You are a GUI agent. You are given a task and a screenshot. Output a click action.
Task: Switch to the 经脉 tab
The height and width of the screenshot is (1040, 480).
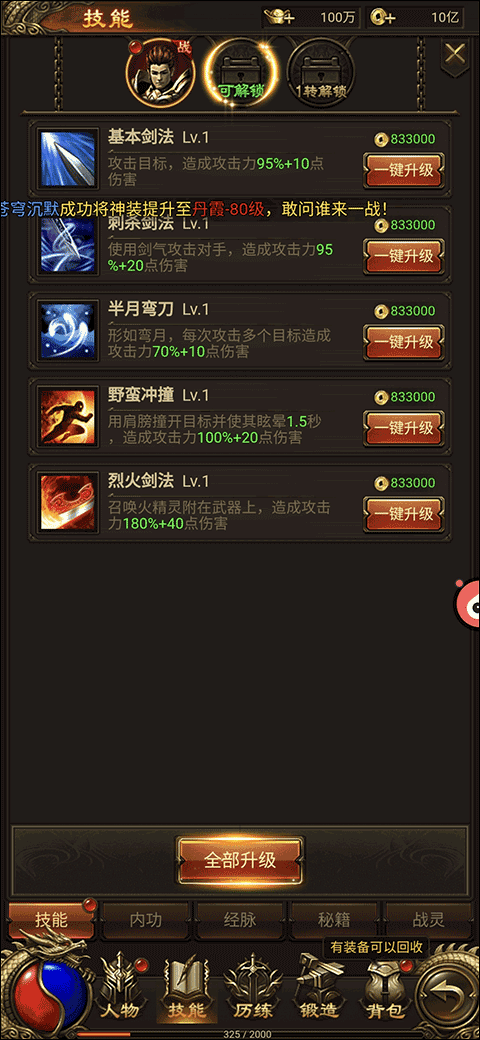tap(239, 920)
